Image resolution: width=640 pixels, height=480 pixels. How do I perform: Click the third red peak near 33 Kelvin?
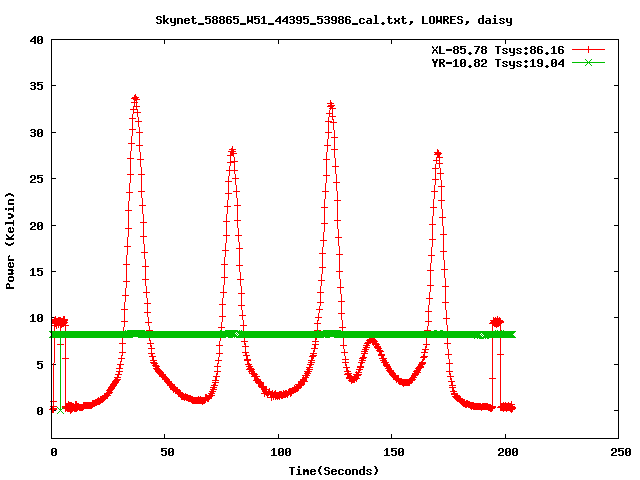[x=331, y=105]
